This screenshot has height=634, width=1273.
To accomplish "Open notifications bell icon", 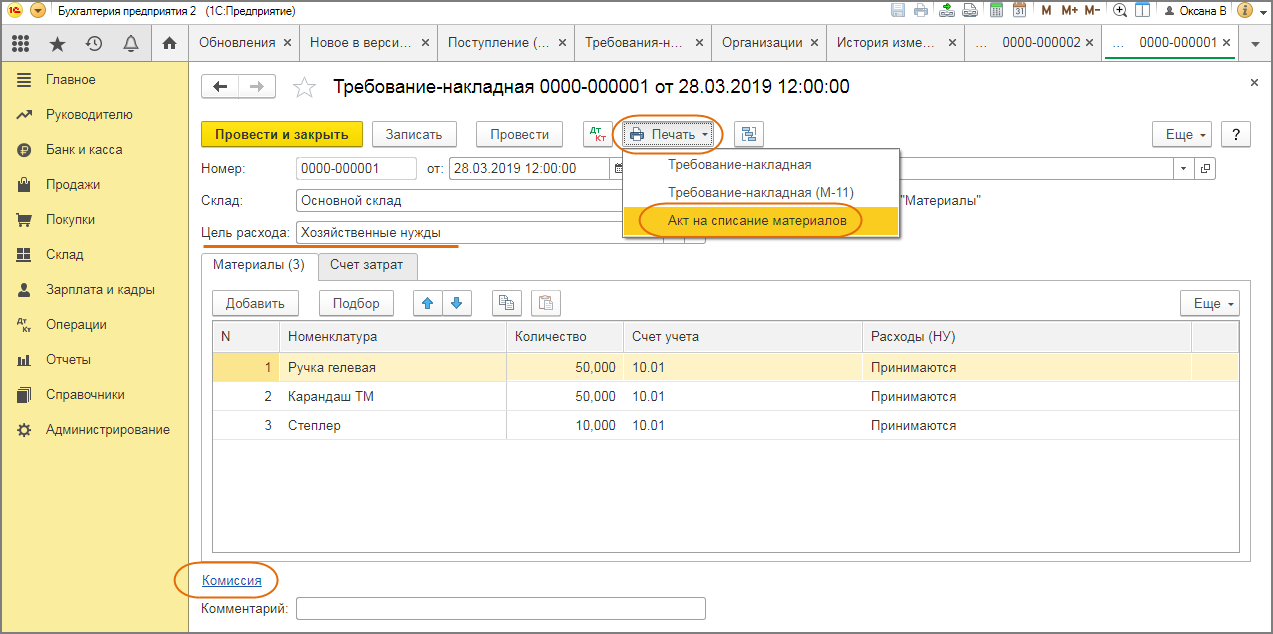I will click(130, 43).
